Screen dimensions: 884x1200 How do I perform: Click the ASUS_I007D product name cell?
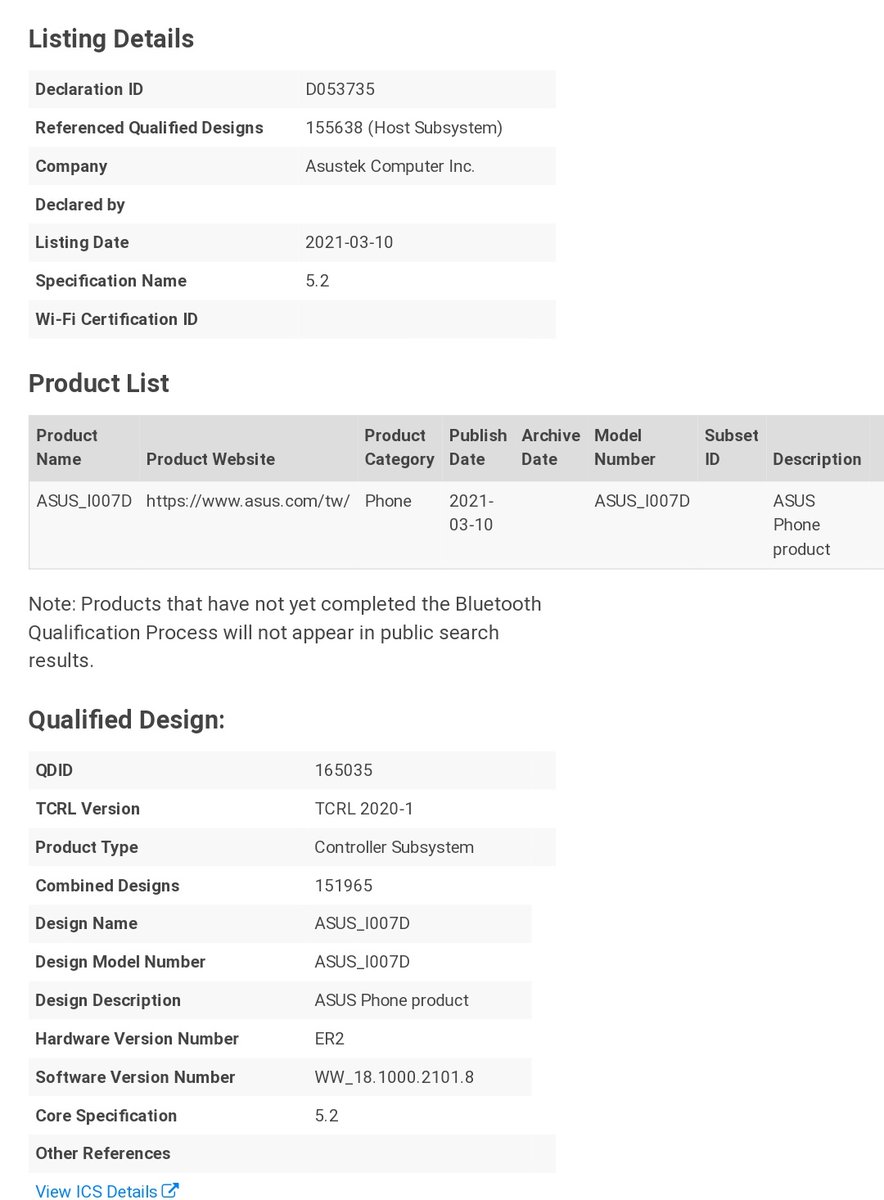(x=84, y=501)
